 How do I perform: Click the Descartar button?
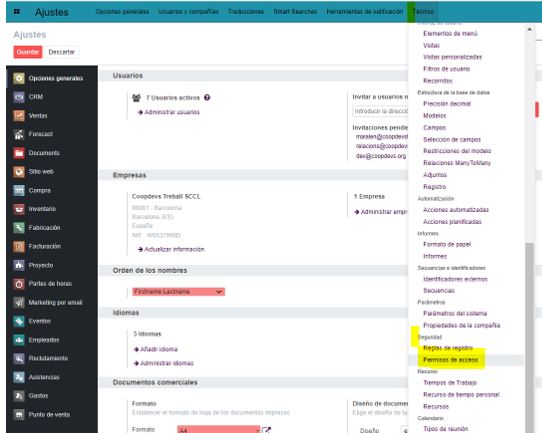click(62, 52)
